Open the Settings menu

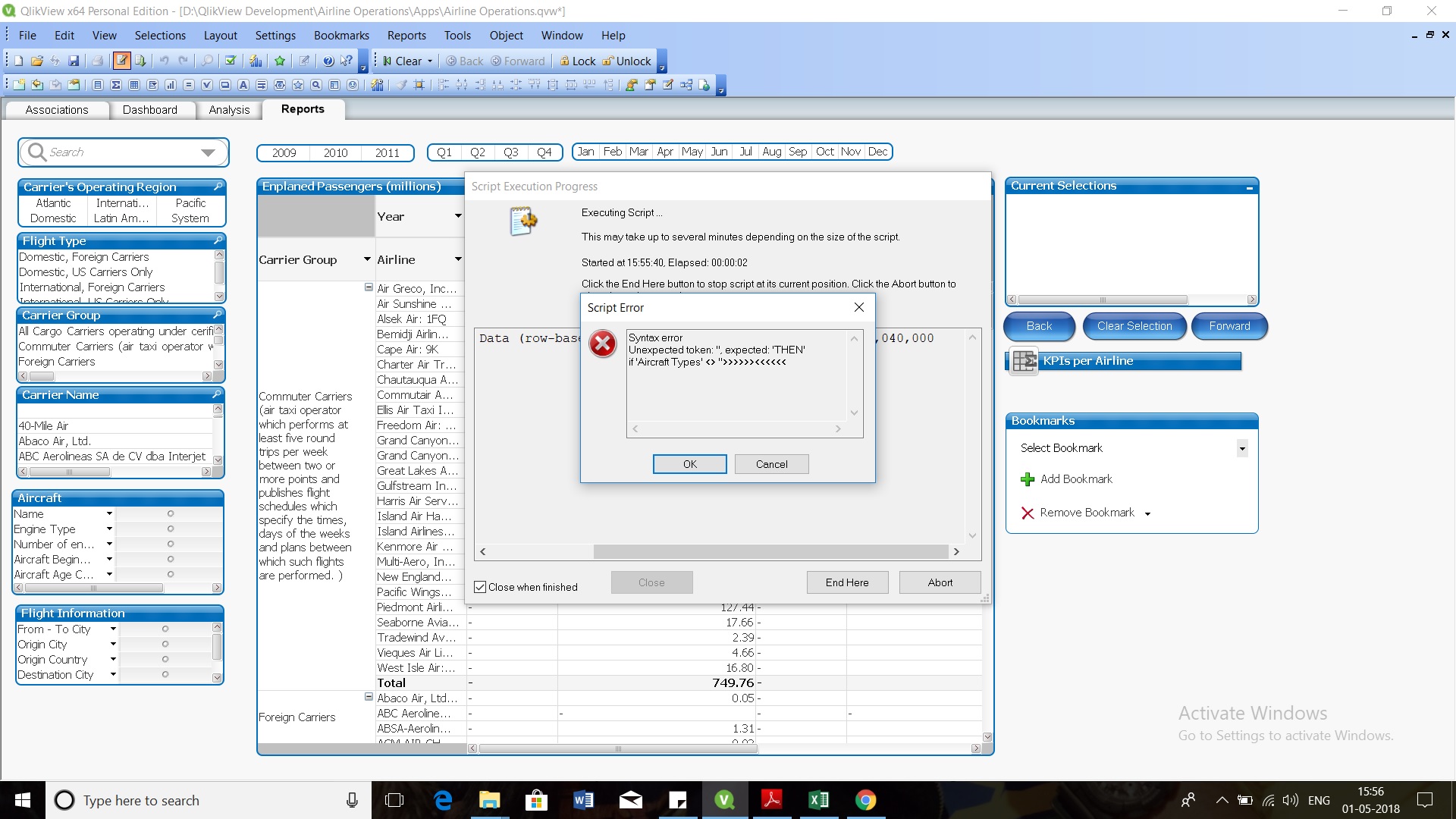point(275,36)
